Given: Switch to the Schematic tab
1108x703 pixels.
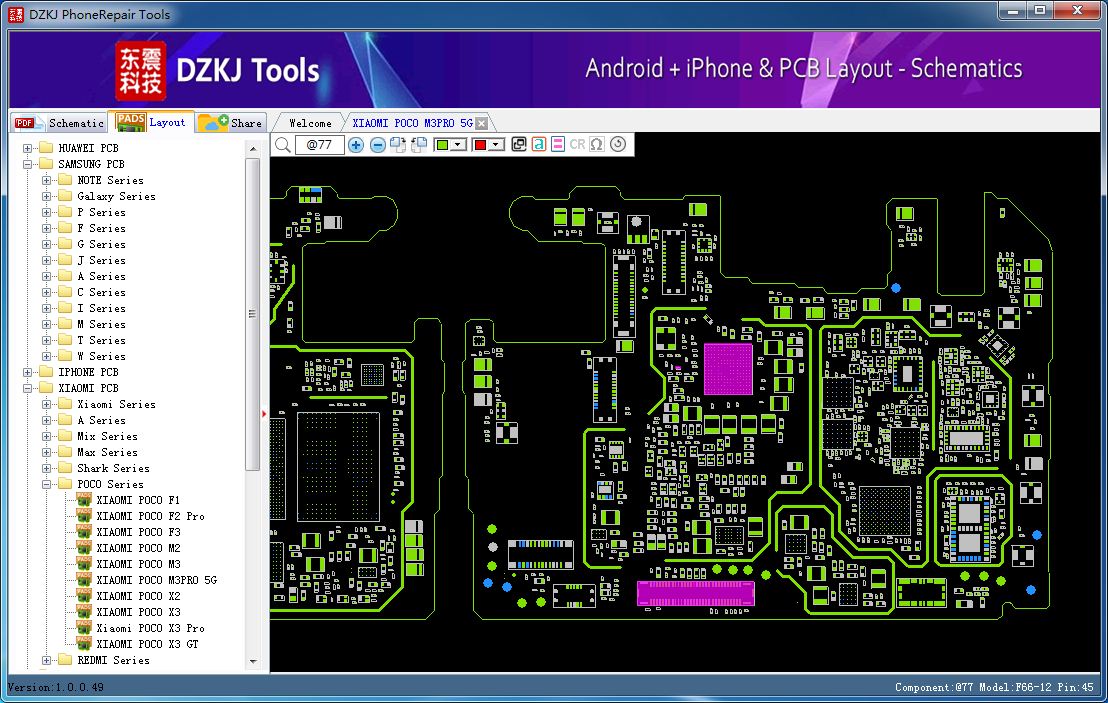Looking at the screenshot, I should click(x=59, y=123).
